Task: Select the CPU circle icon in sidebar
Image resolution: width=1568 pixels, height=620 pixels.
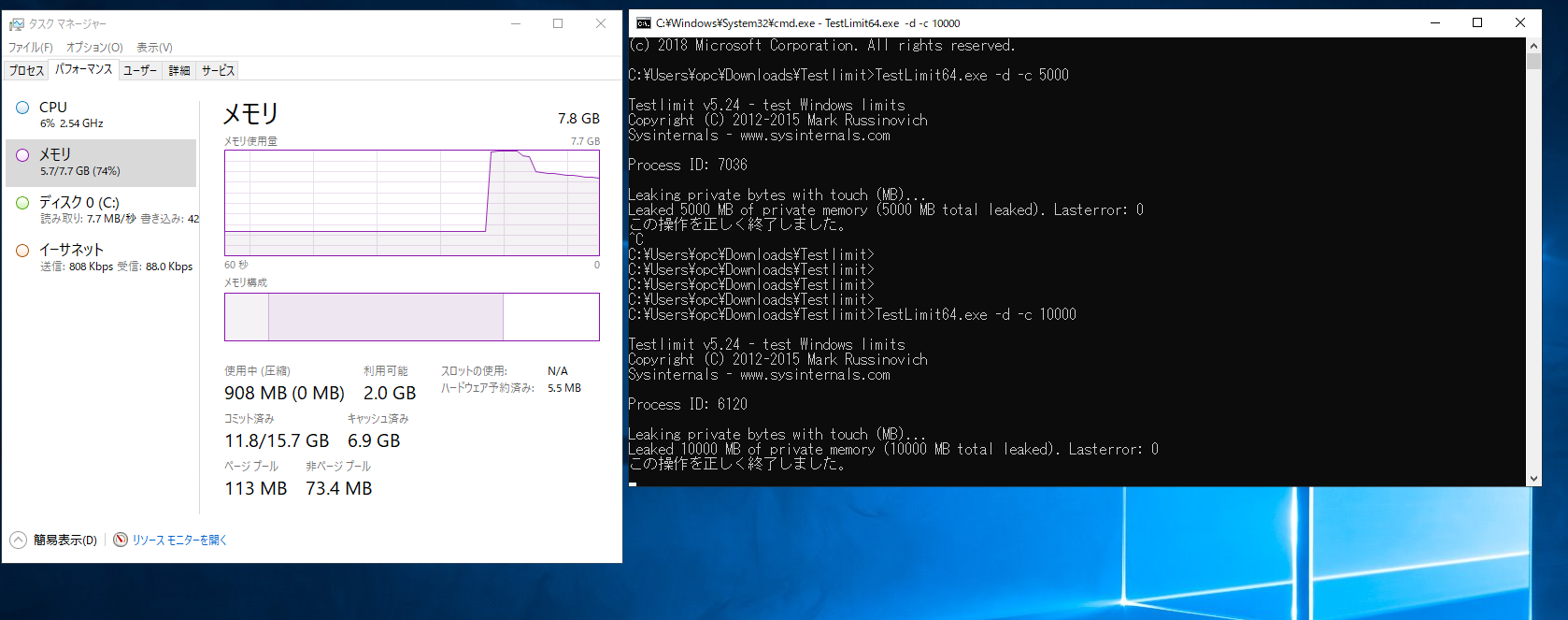Action: (x=22, y=108)
